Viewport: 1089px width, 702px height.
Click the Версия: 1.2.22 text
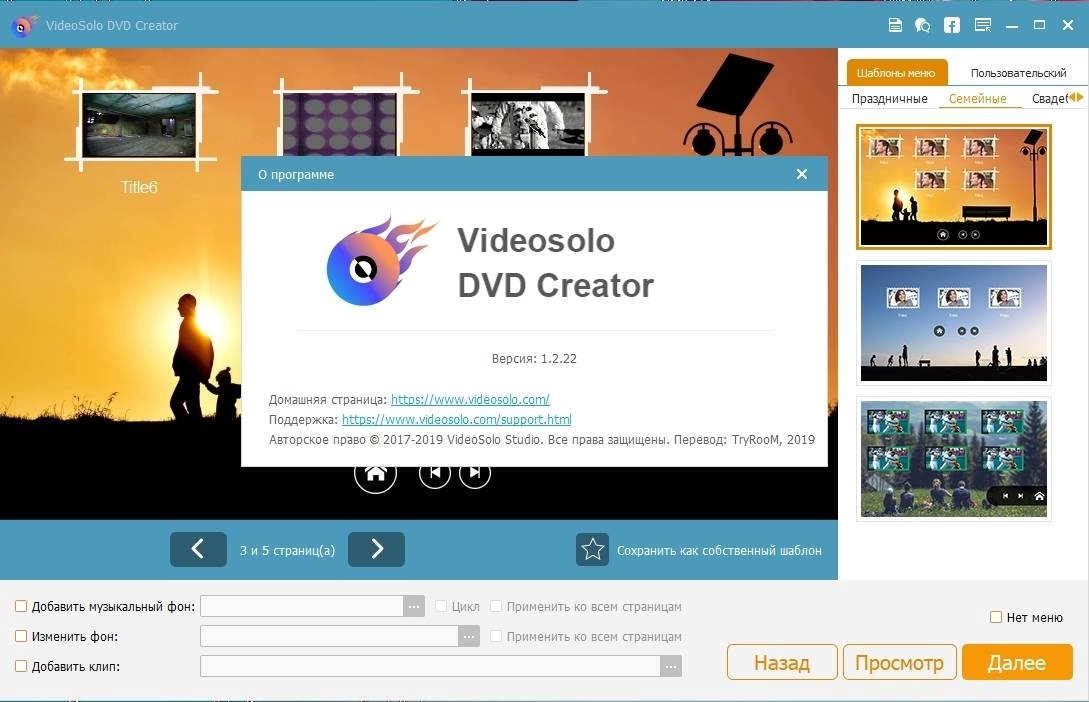pos(534,358)
